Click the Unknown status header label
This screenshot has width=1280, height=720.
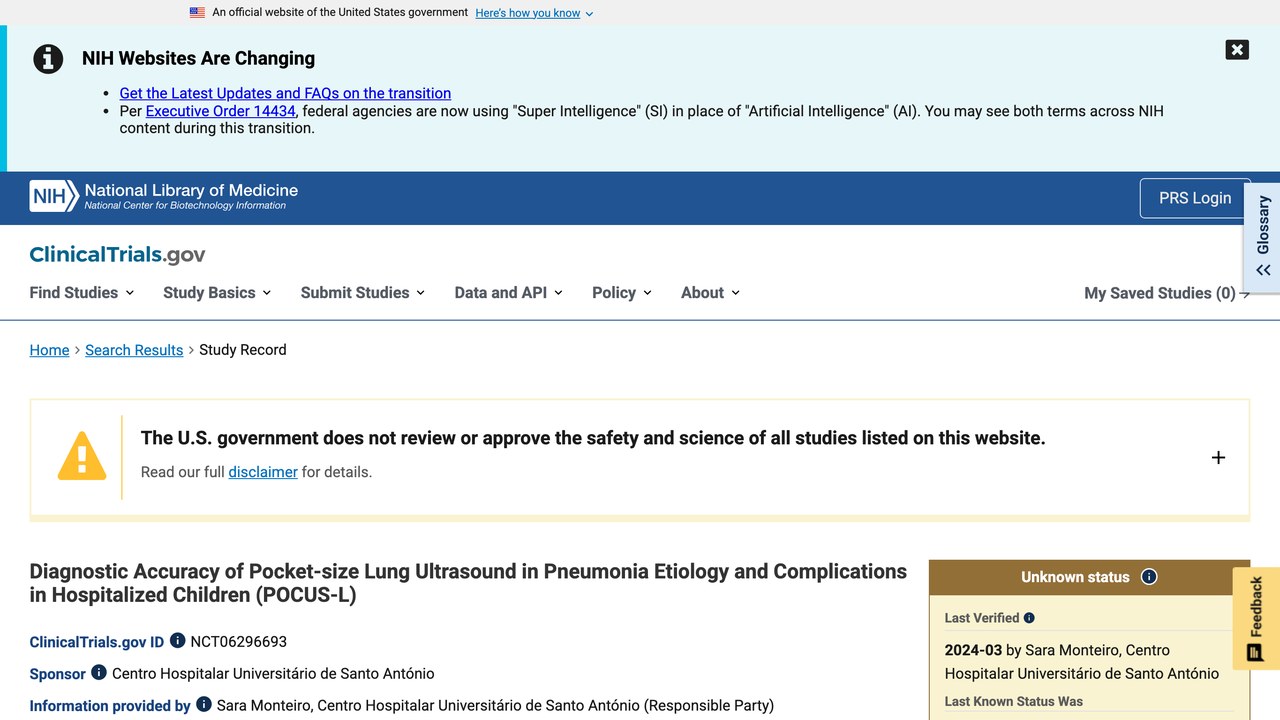[x=1075, y=577]
